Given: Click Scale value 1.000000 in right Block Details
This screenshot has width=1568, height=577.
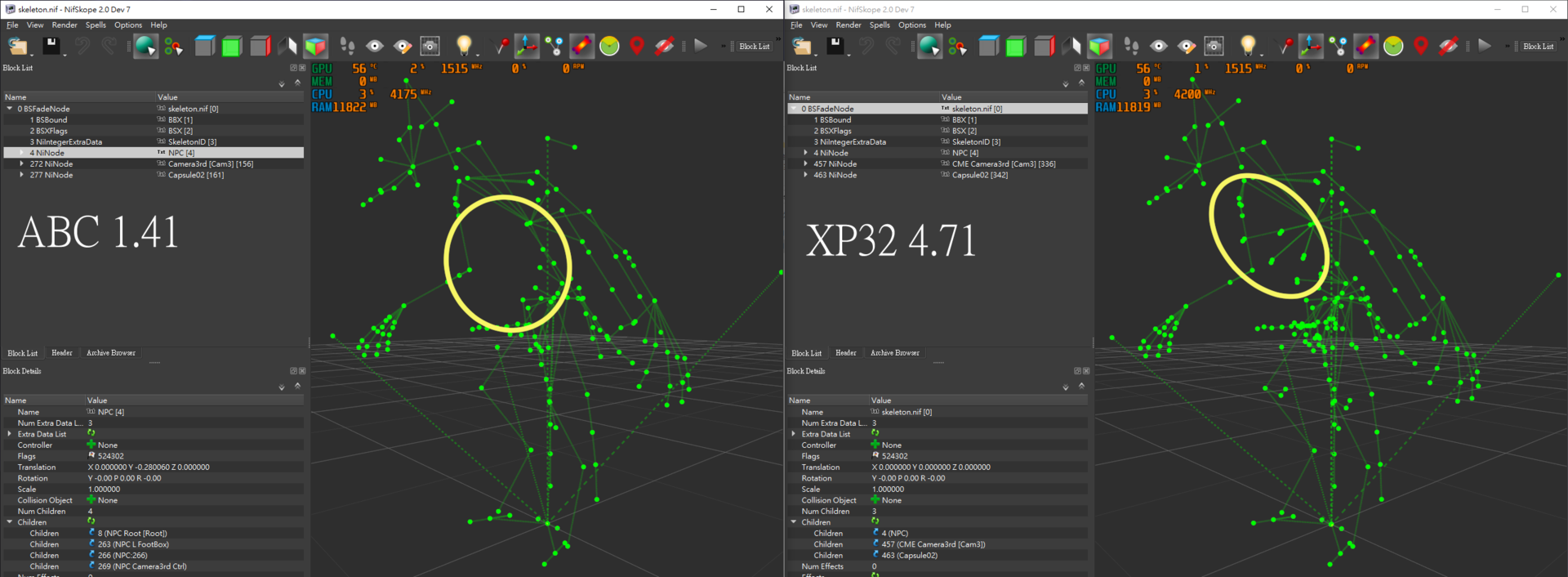Looking at the screenshot, I should point(889,490).
